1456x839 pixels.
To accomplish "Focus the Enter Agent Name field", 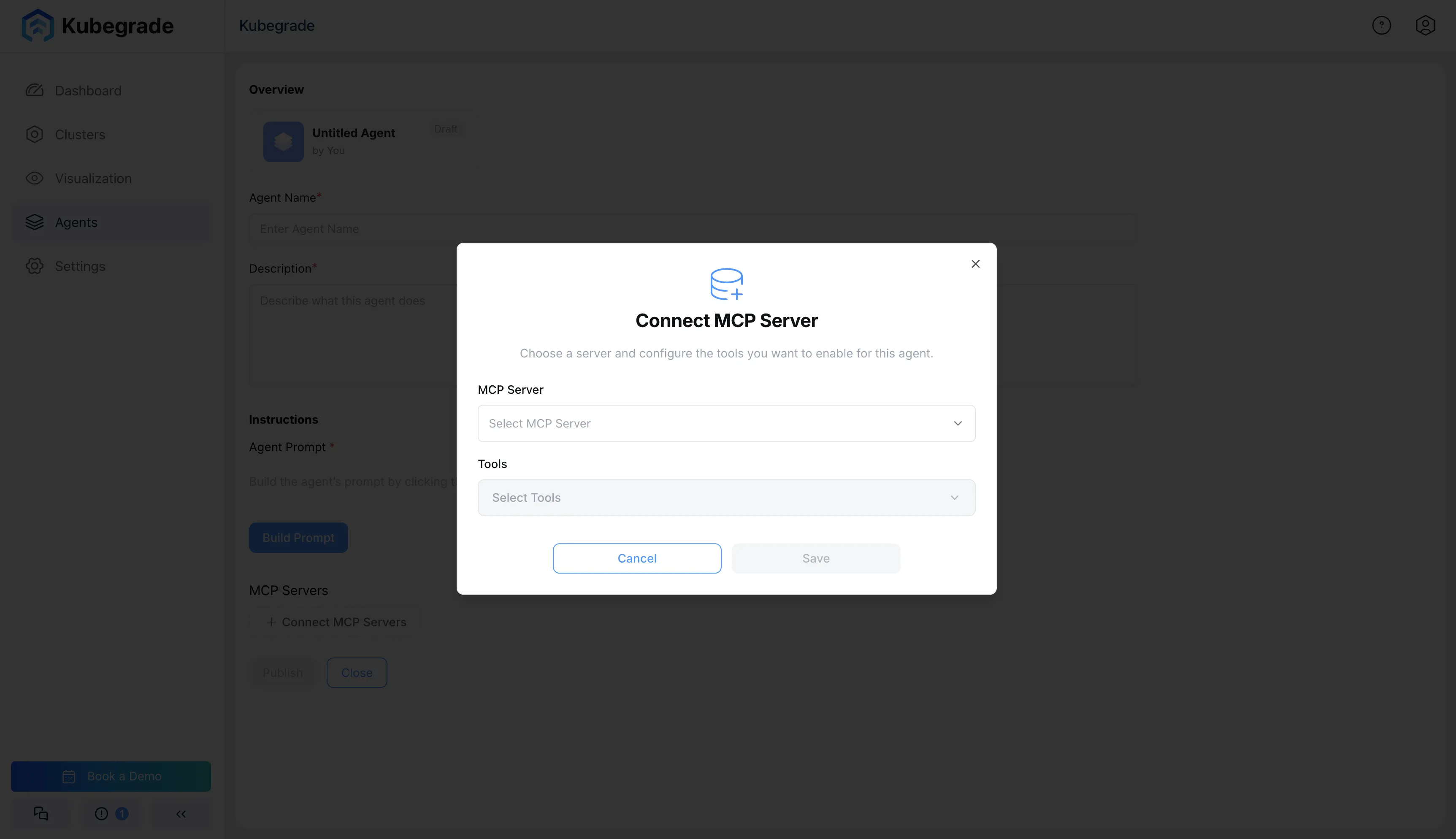I will click(x=692, y=229).
